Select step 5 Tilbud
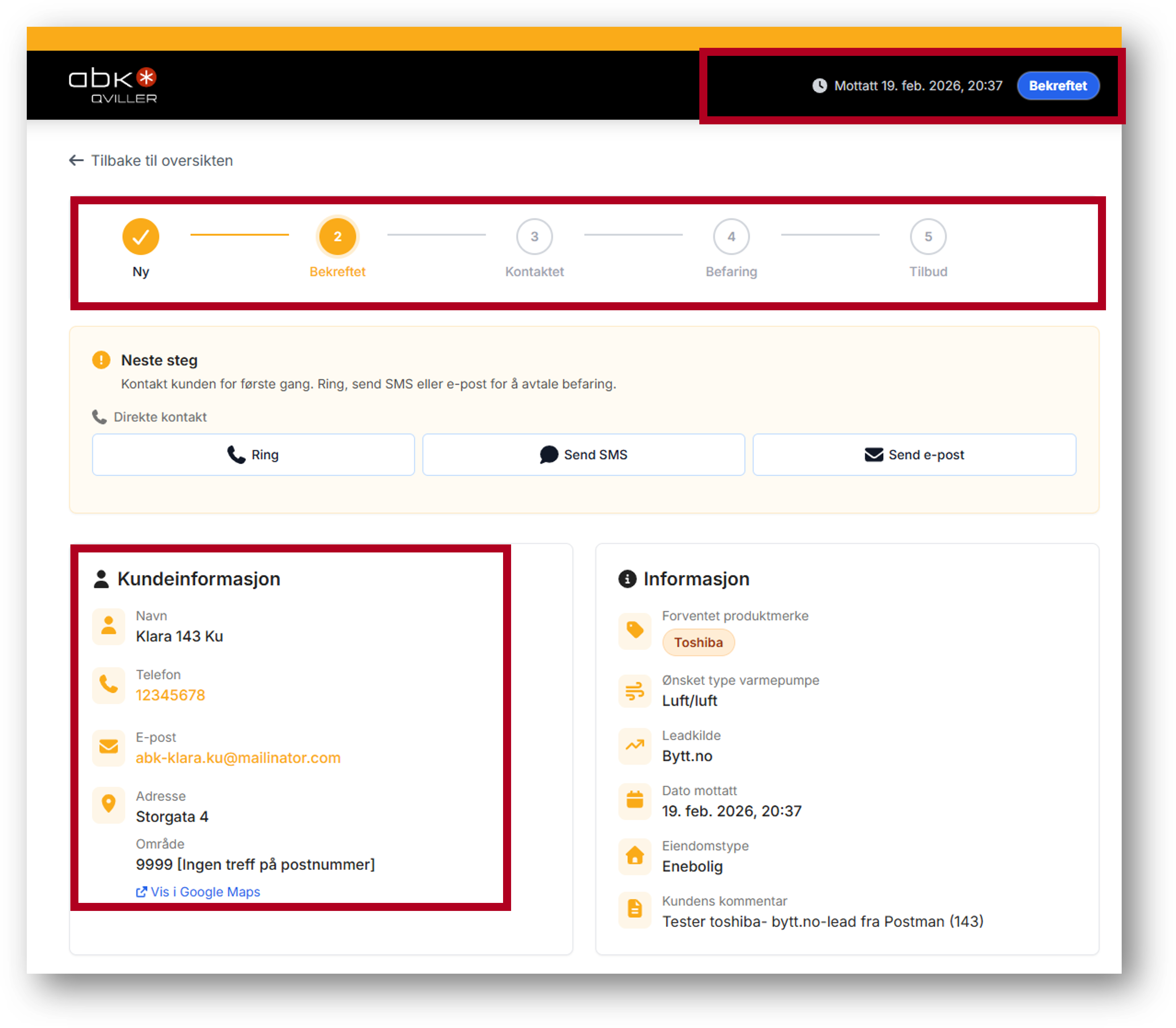1176x1028 pixels. pyautogui.click(x=928, y=236)
